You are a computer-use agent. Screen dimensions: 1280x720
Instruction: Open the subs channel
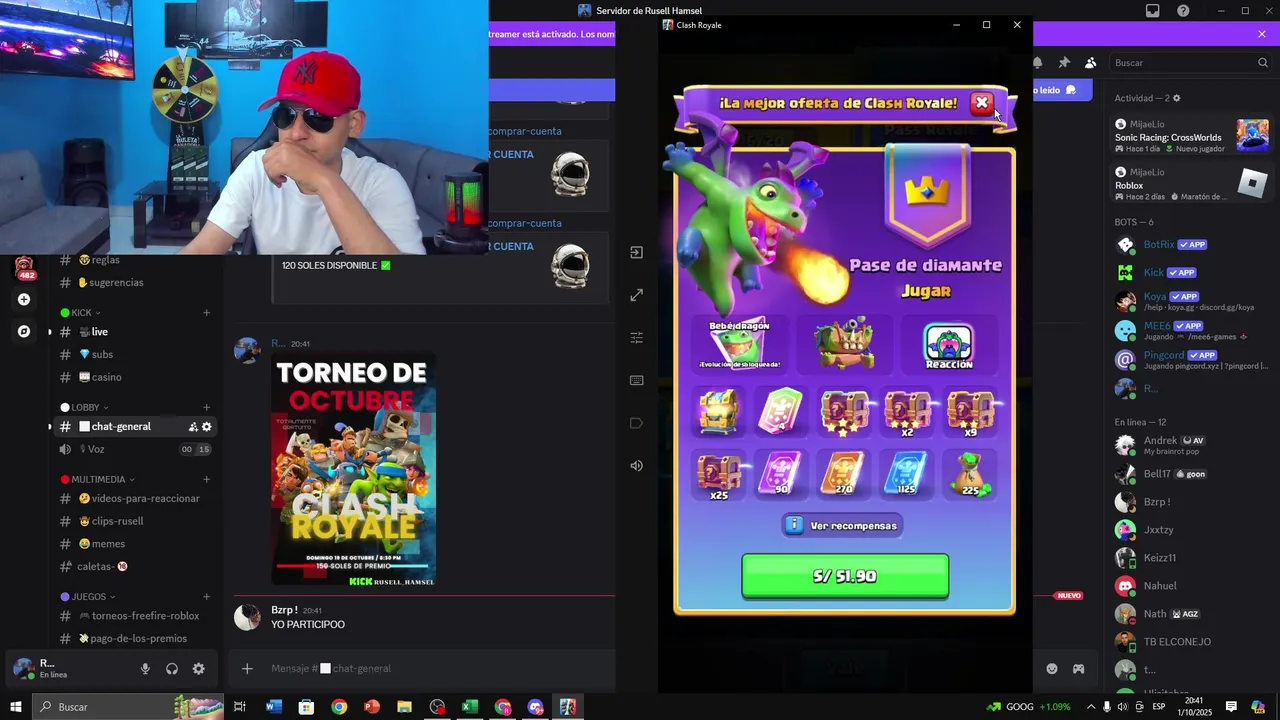[134, 355]
